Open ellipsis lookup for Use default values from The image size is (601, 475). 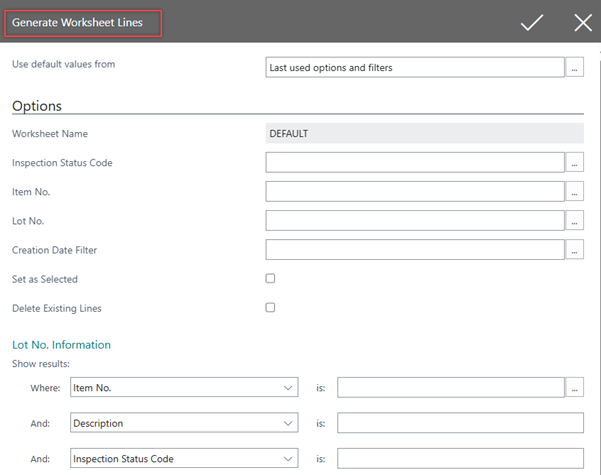click(575, 68)
